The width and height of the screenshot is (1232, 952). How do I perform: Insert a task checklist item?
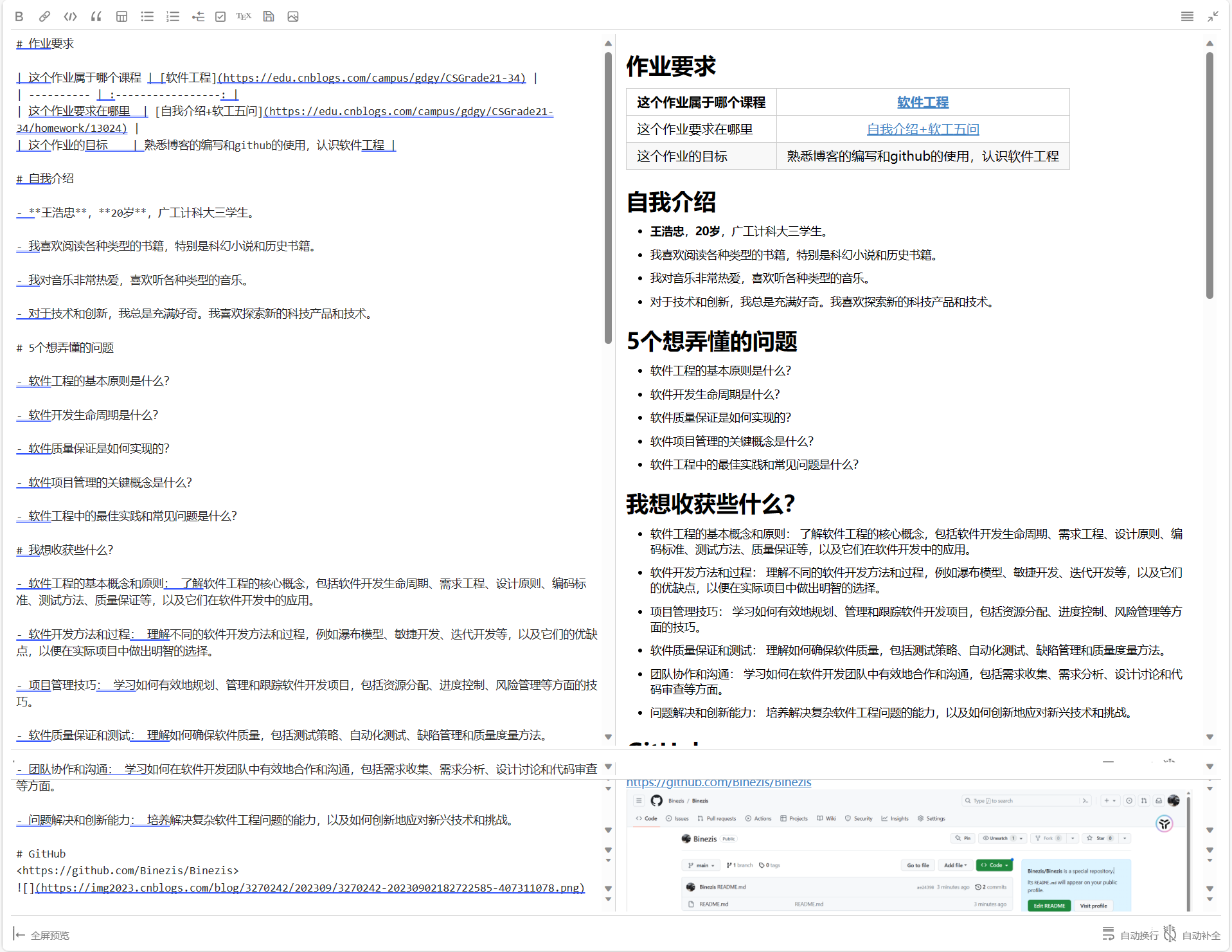tap(220, 17)
